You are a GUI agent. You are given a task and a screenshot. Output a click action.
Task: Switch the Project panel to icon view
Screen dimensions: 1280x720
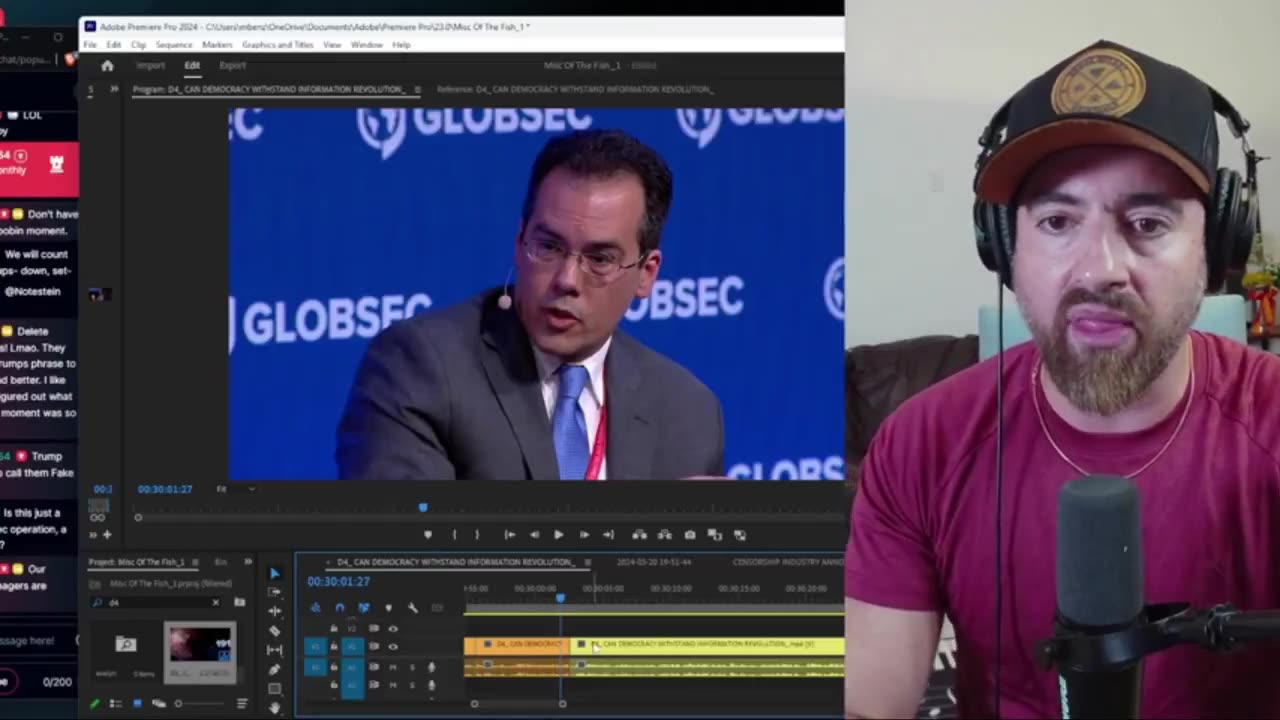coord(137,704)
